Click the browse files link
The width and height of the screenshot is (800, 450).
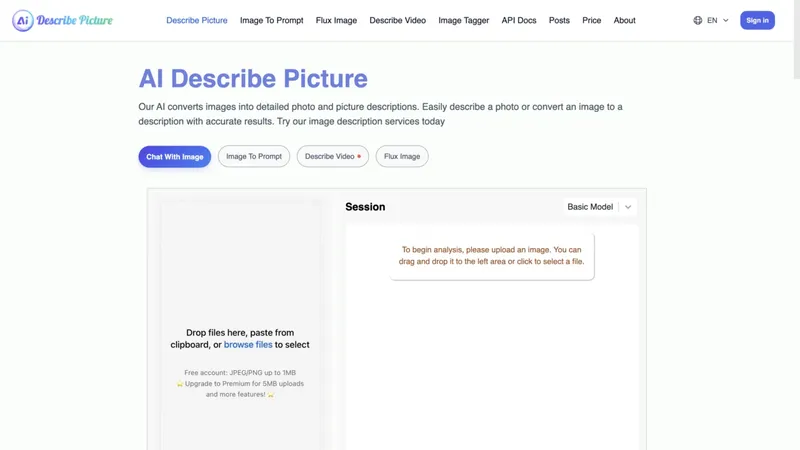(248, 345)
